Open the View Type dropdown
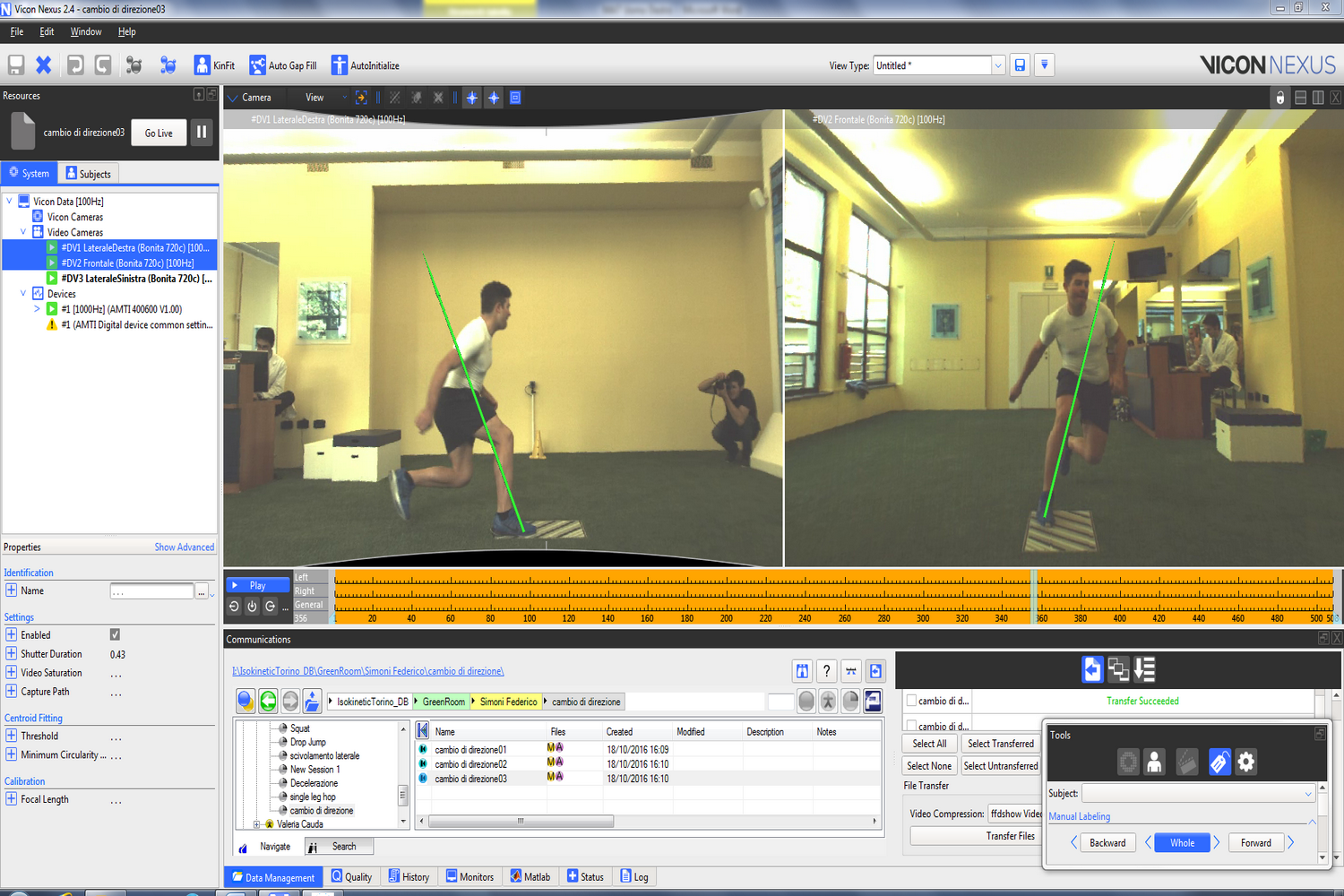 997,65
